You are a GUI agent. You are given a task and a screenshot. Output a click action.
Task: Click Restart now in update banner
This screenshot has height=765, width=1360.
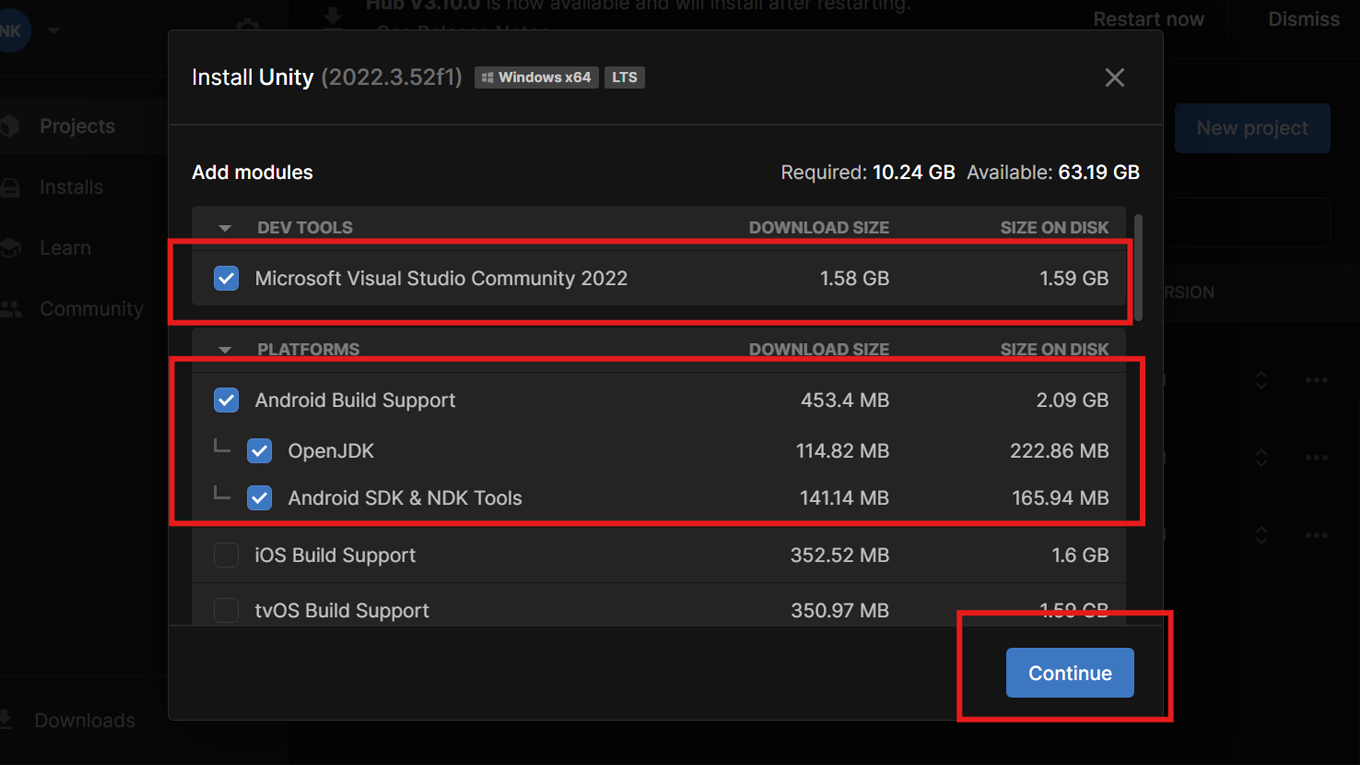point(1148,19)
